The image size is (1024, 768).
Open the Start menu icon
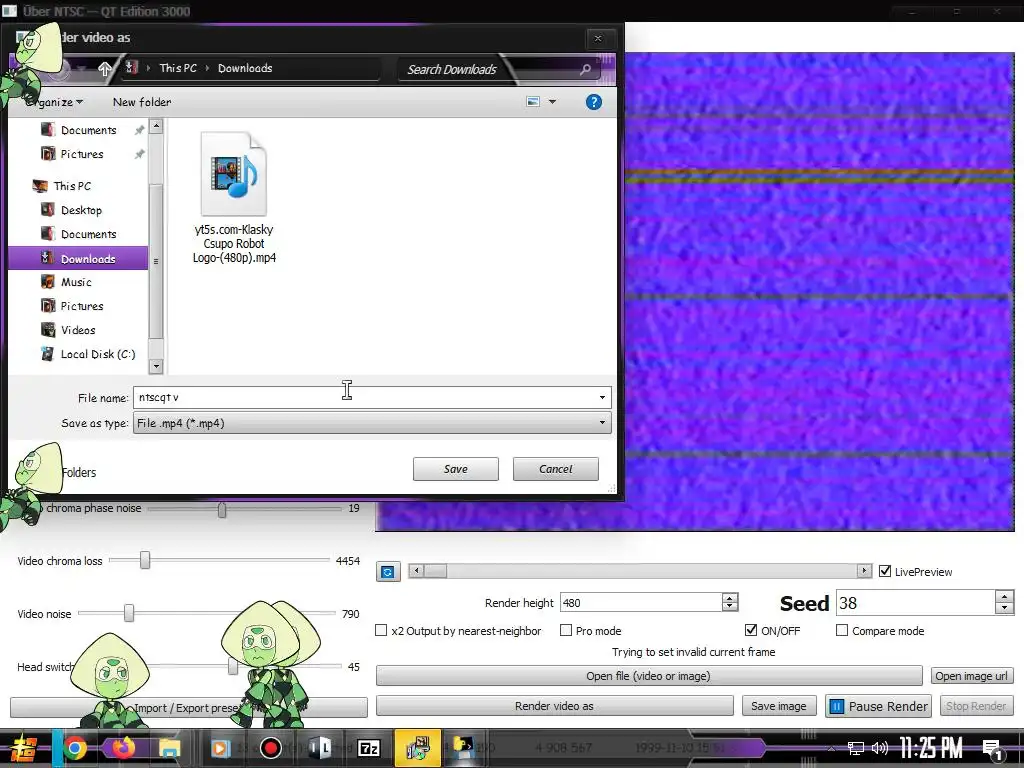pos(22,748)
